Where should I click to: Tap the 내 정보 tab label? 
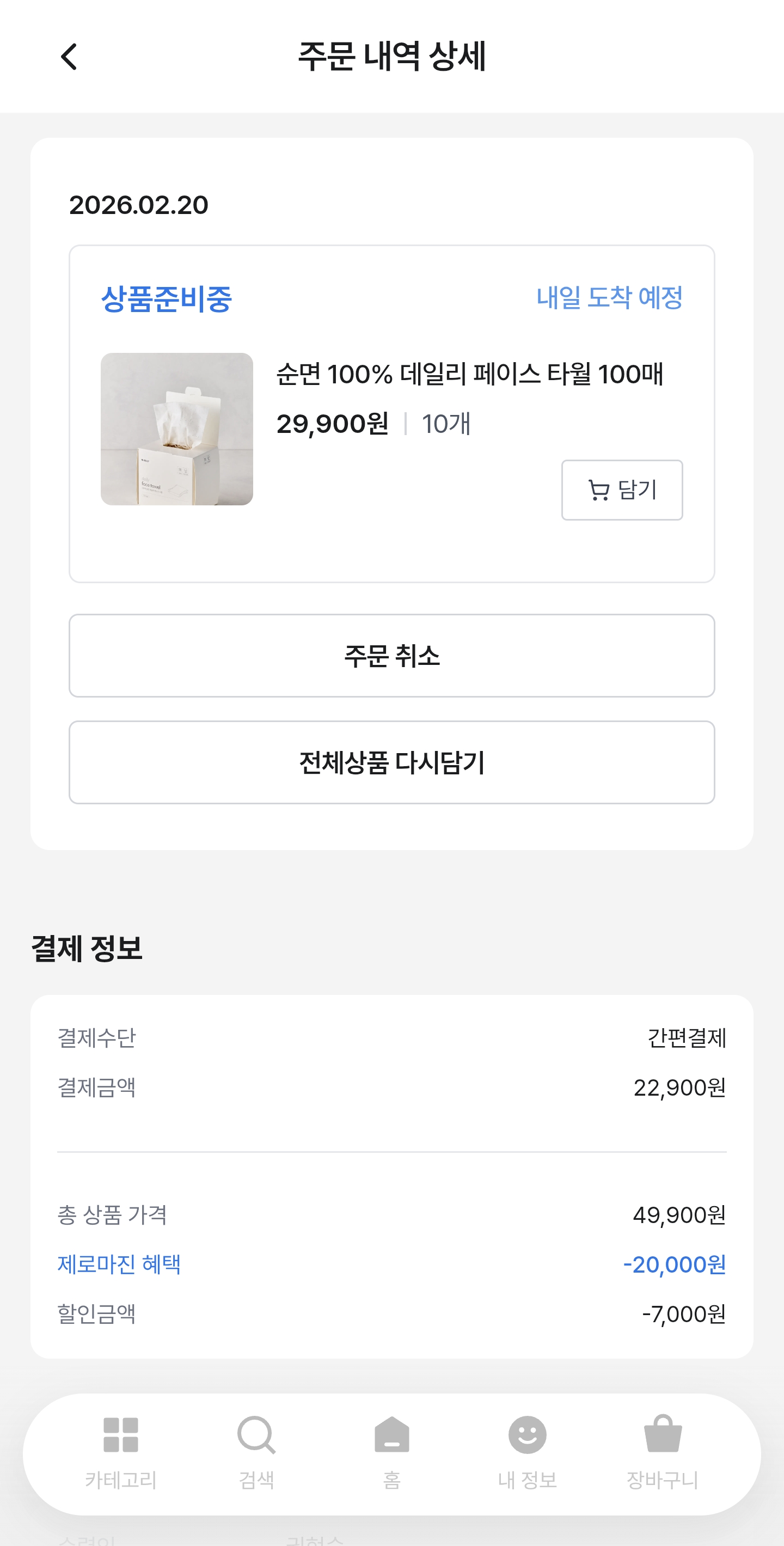(527, 1480)
